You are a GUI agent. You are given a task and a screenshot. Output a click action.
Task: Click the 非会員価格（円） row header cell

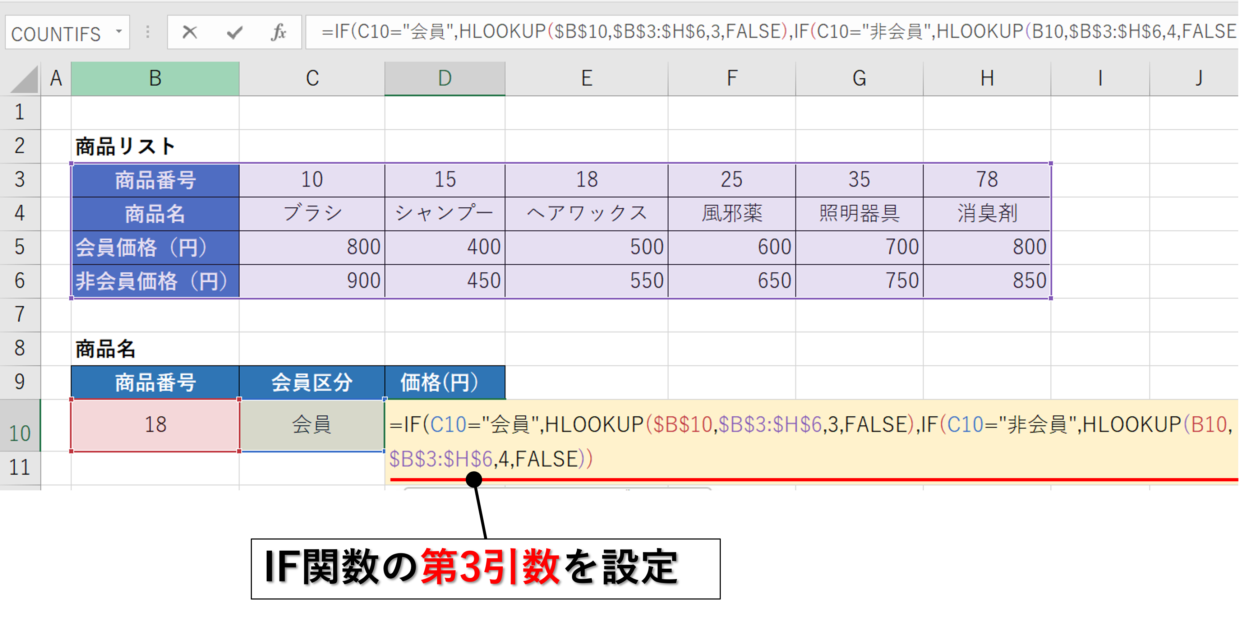click(x=155, y=281)
